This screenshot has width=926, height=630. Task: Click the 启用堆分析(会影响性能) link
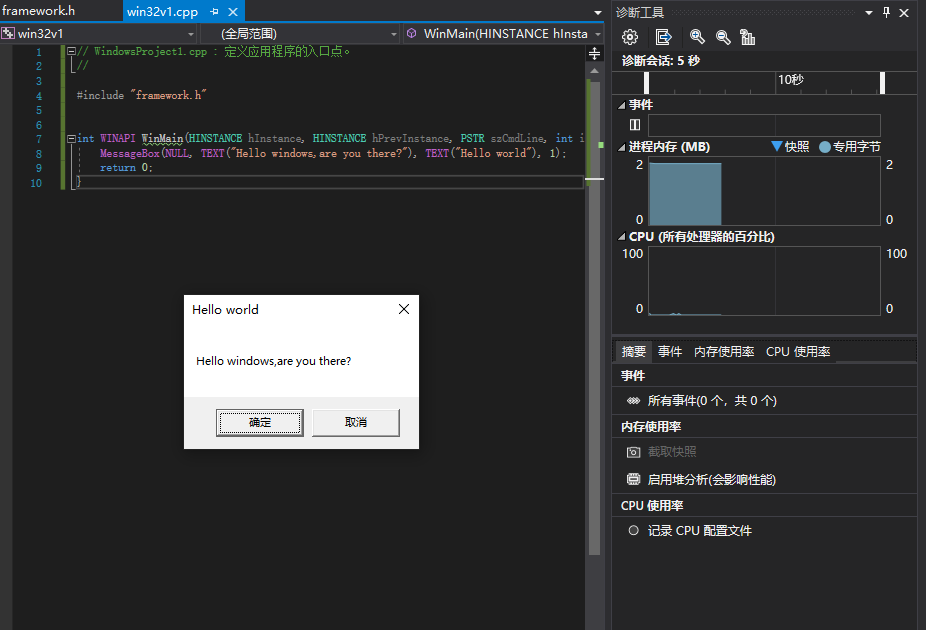(x=712, y=479)
